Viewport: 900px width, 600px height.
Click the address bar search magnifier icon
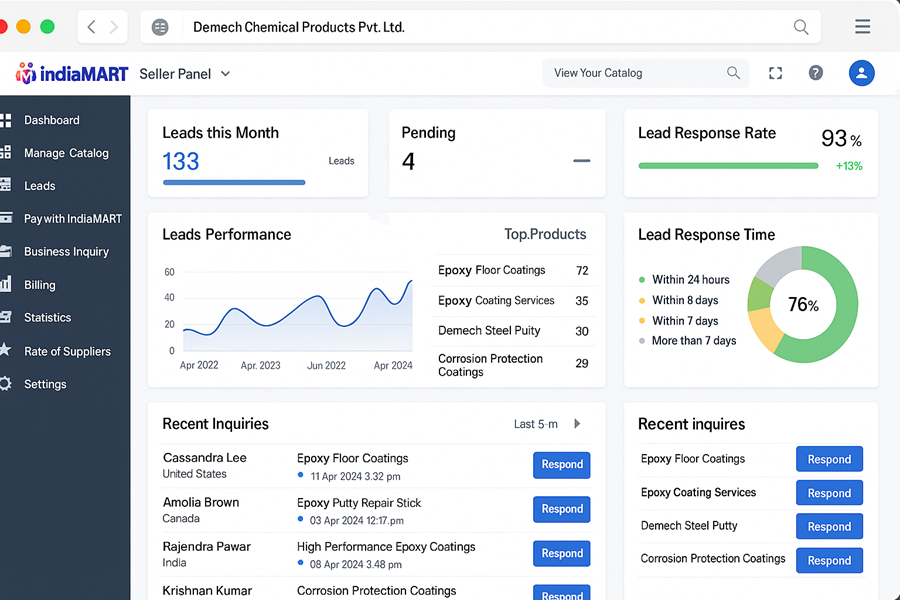[801, 27]
